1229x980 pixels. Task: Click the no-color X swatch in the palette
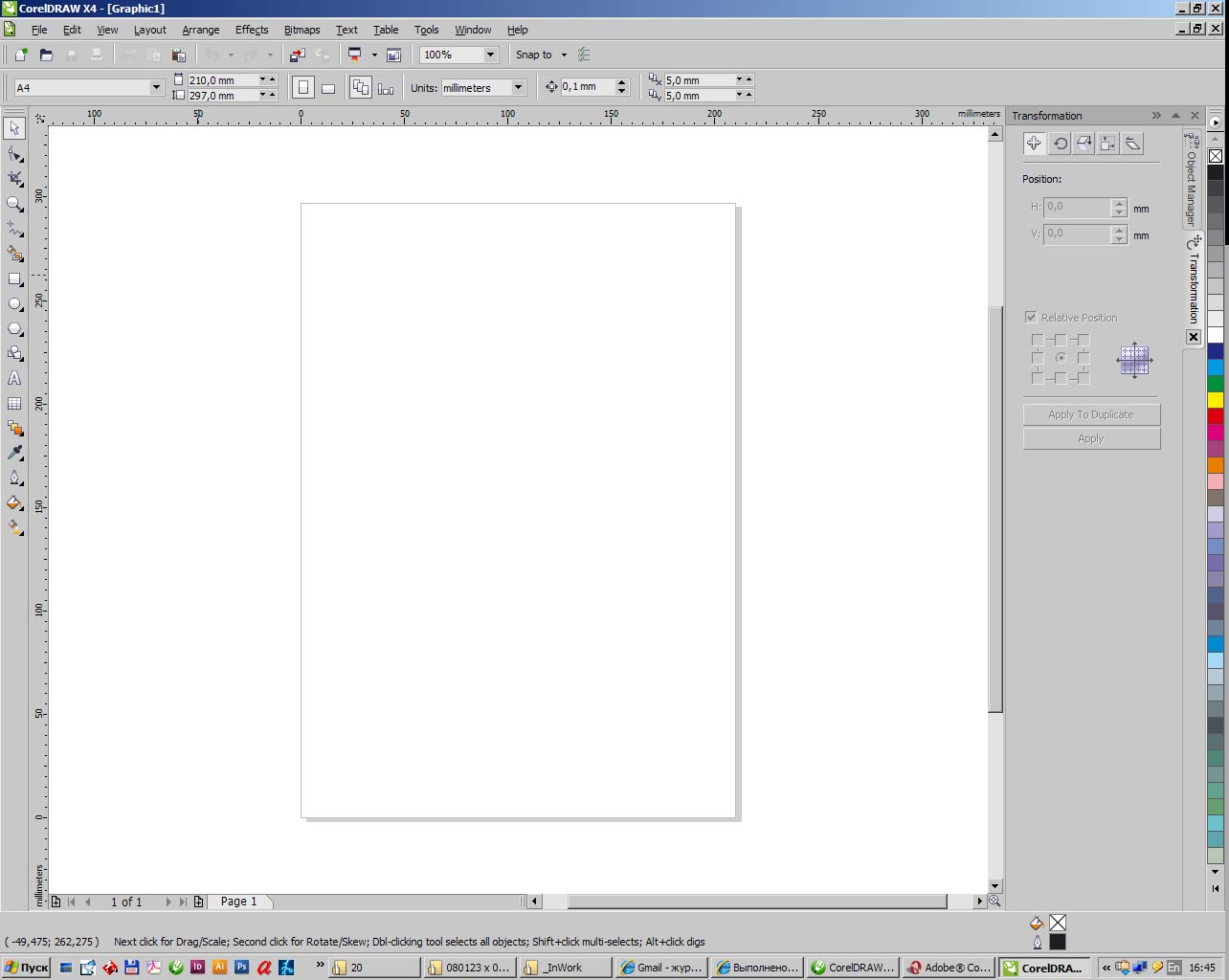click(1216, 156)
